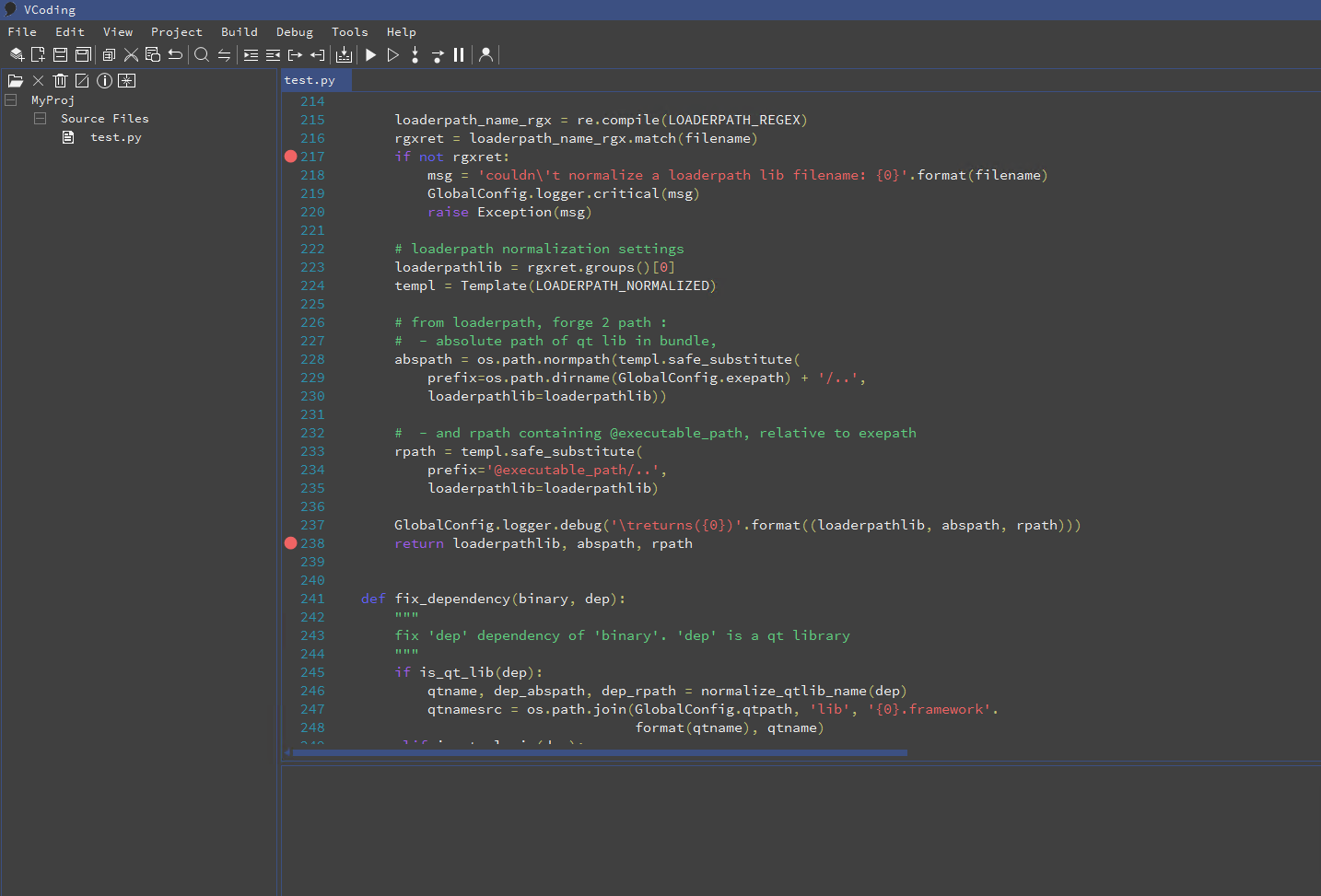This screenshot has width=1321, height=896.
Task: Select test.py in the project tree
Action: 115,137
